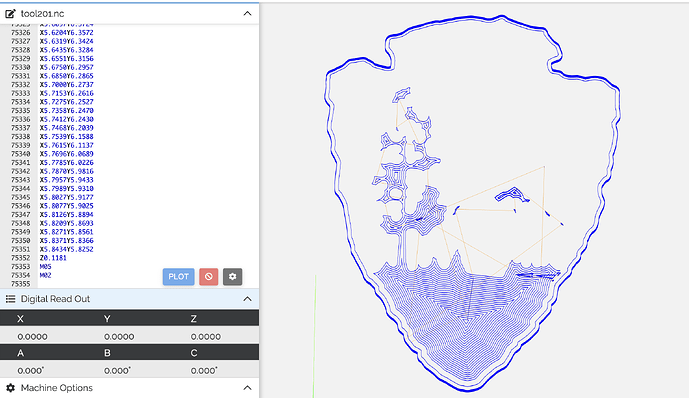Click the arrowhead toolpath outline in viewer
This screenshot has width=689, height=398.
(472, 203)
